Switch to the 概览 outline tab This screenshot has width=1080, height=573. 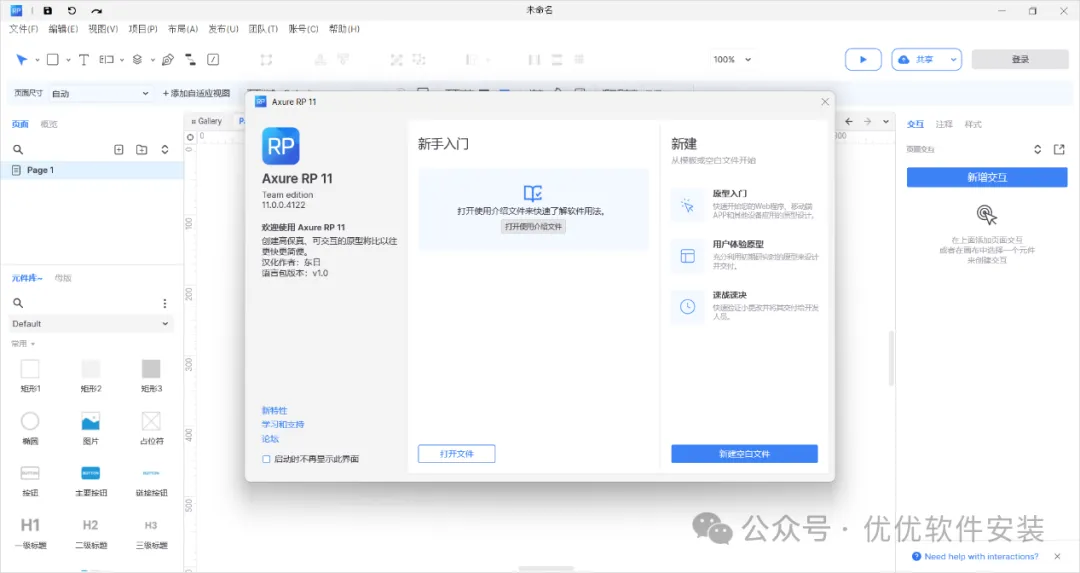point(49,124)
